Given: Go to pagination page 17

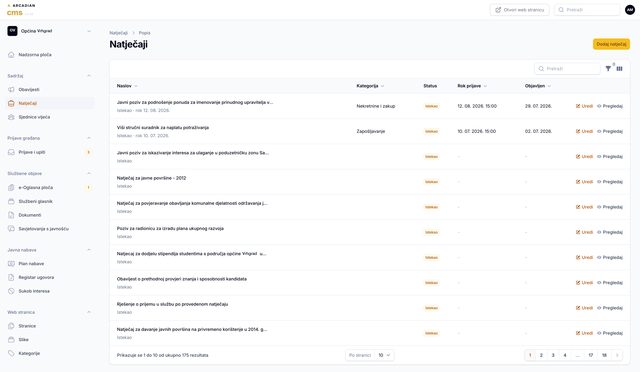Looking at the screenshot, I should click(x=591, y=355).
